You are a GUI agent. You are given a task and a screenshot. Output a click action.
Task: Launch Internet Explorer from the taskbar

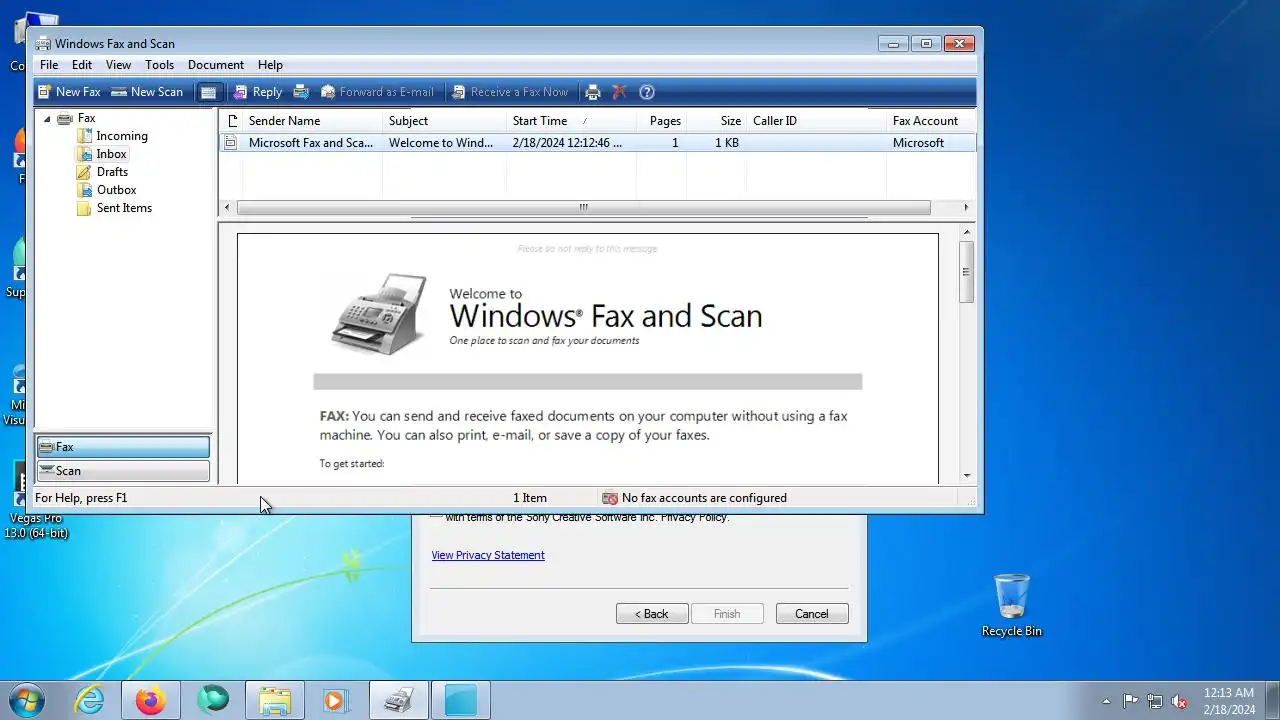[90, 701]
